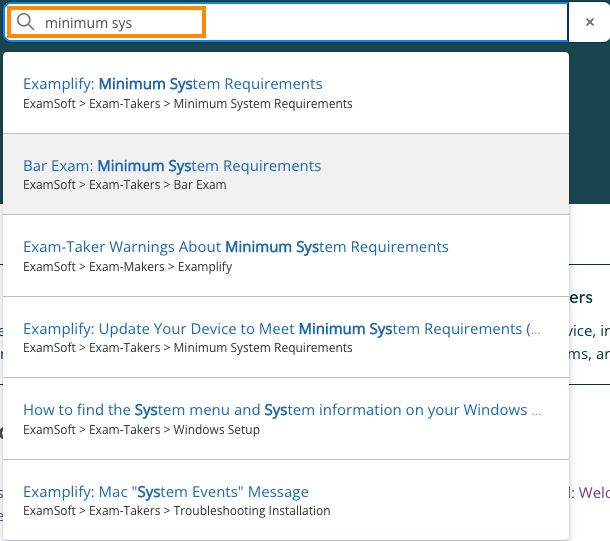Click the magnifying glass search icon
Screen dimensions: 610x541
click(x=26, y=22)
